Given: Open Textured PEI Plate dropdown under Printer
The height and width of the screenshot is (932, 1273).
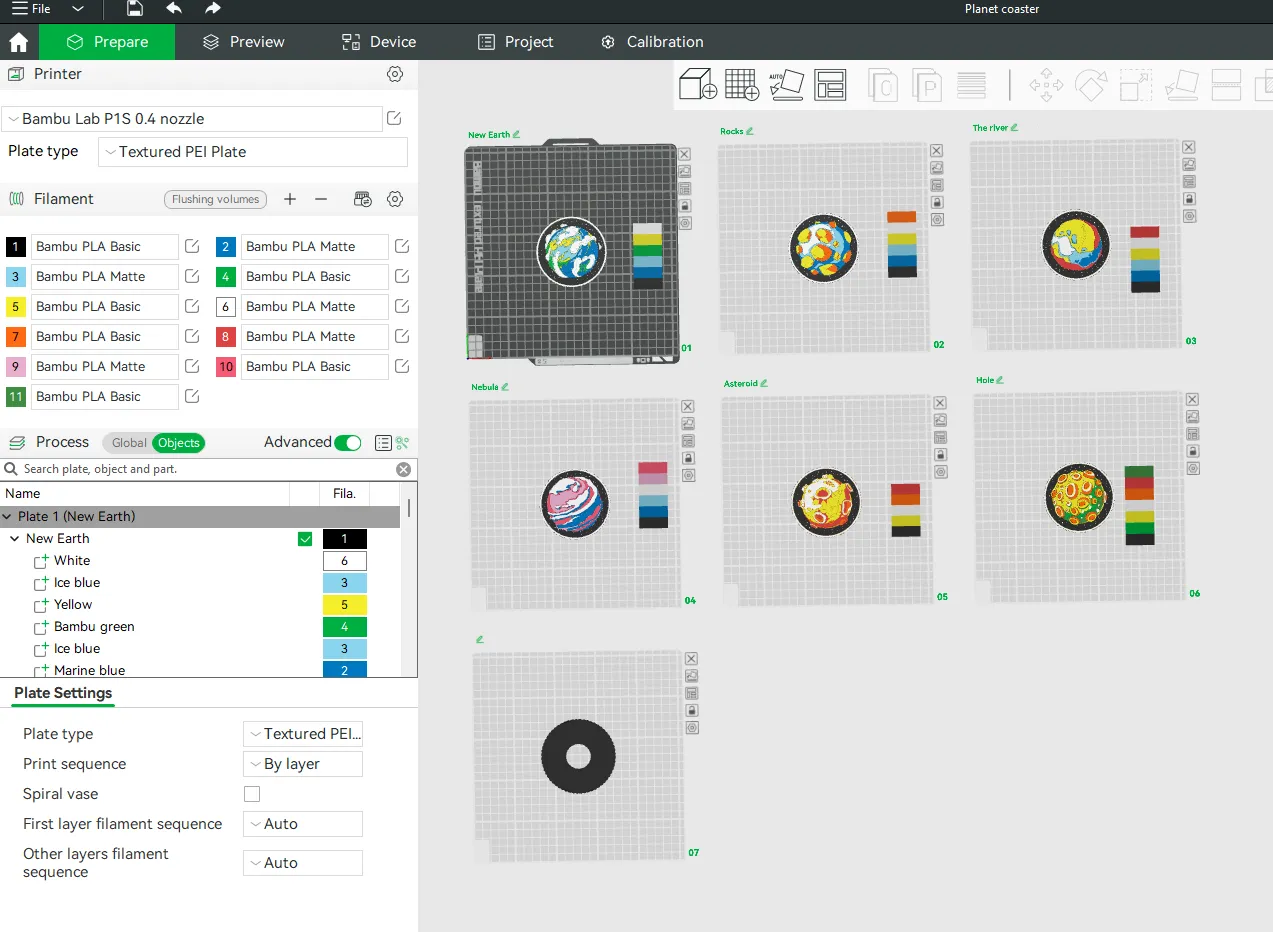Looking at the screenshot, I should coord(253,152).
